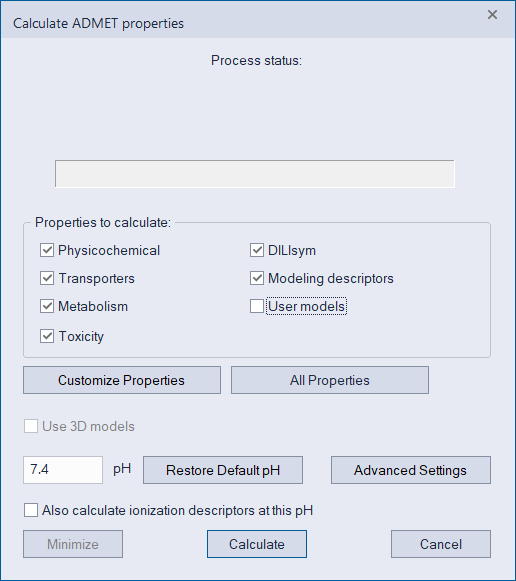The width and height of the screenshot is (516, 581).
Task: Click into the pH value field
Action: [x=63, y=470]
